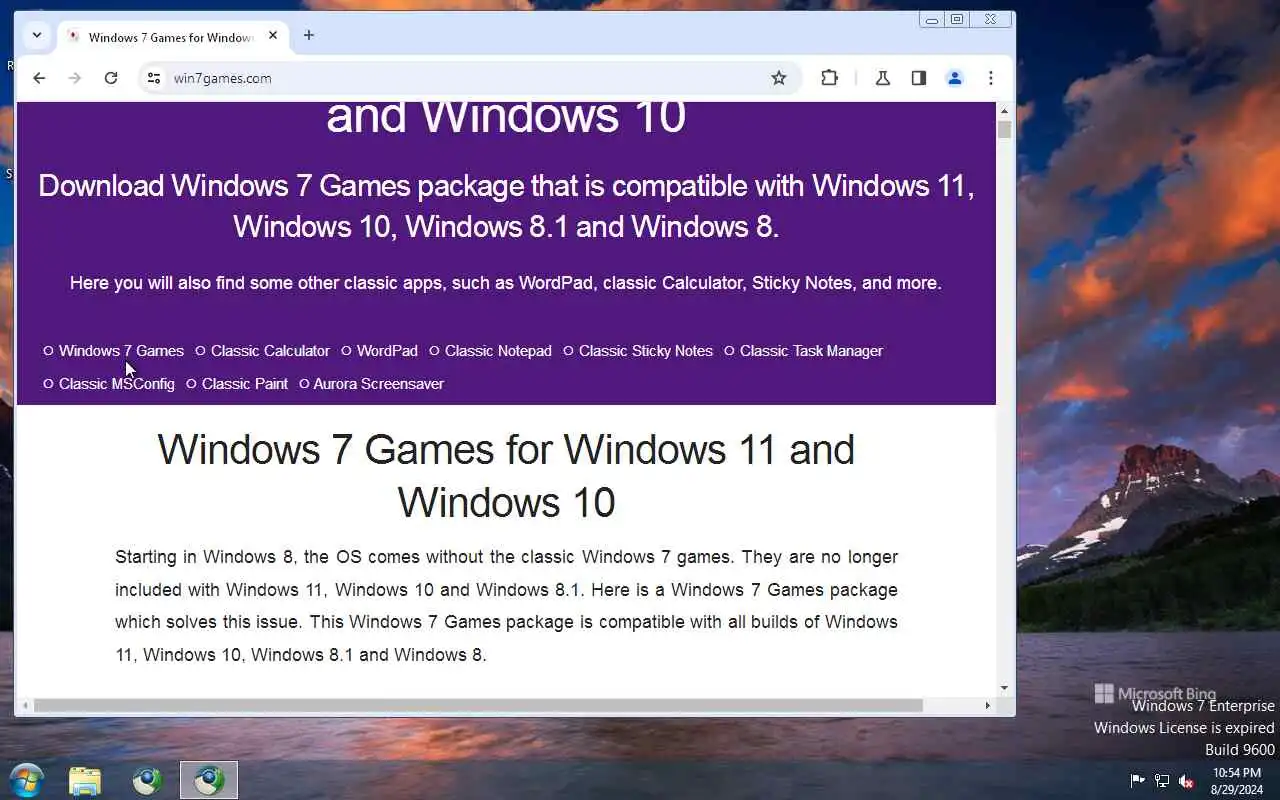This screenshot has height=800, width=1280.
Task: Open Chrome Labs flask icon
Action: (x=883, y=78)
